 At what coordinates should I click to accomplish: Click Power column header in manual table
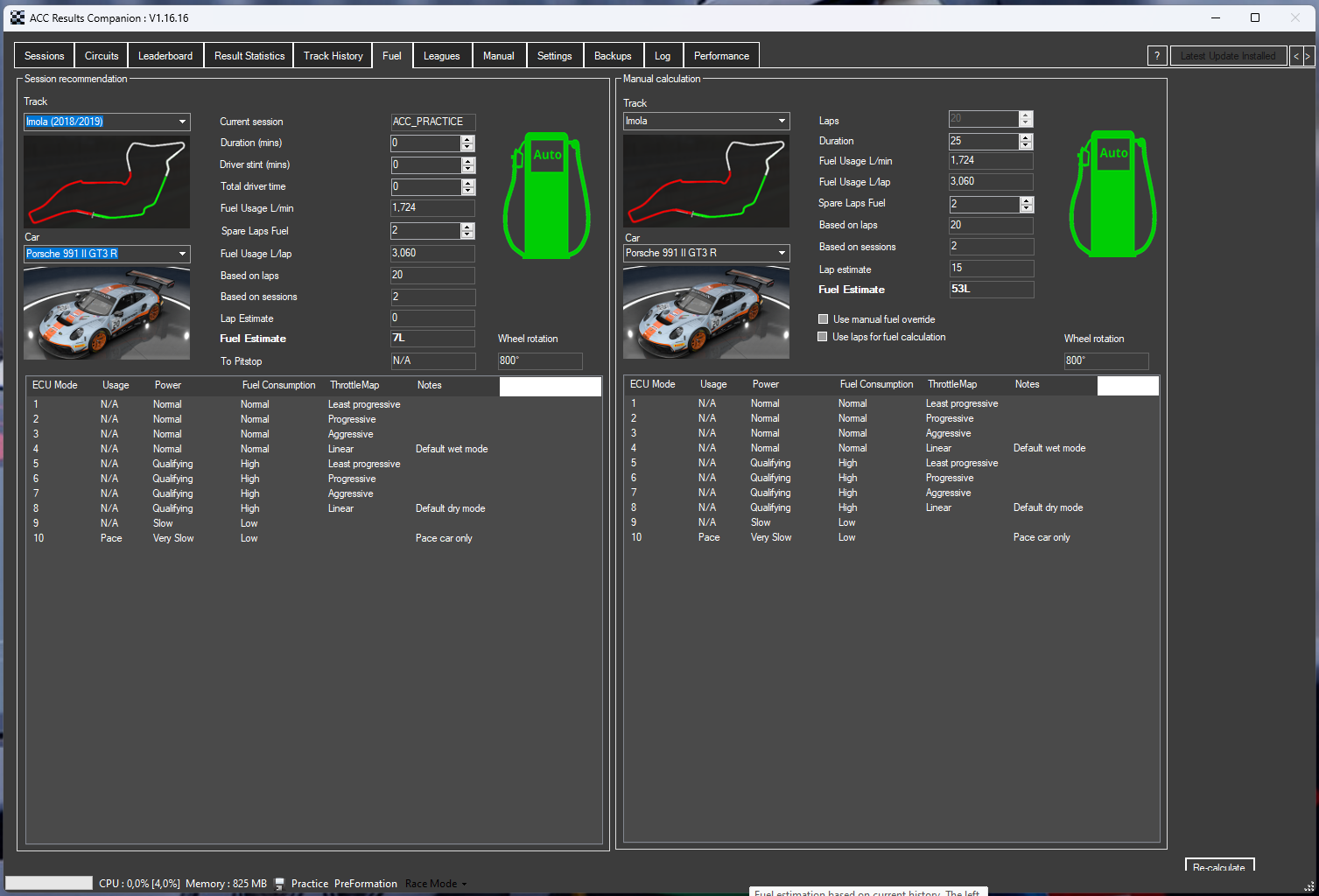point(766,384)
